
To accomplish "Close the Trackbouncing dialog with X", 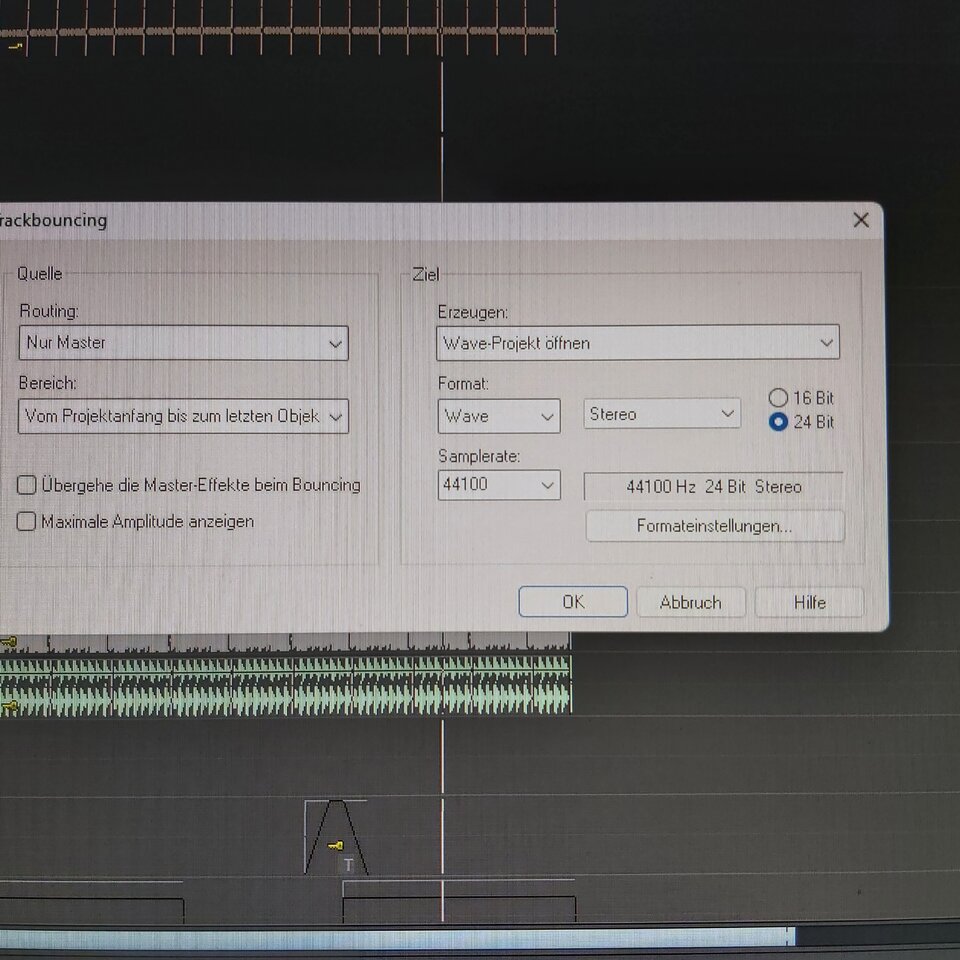I will tap(861, 220).
